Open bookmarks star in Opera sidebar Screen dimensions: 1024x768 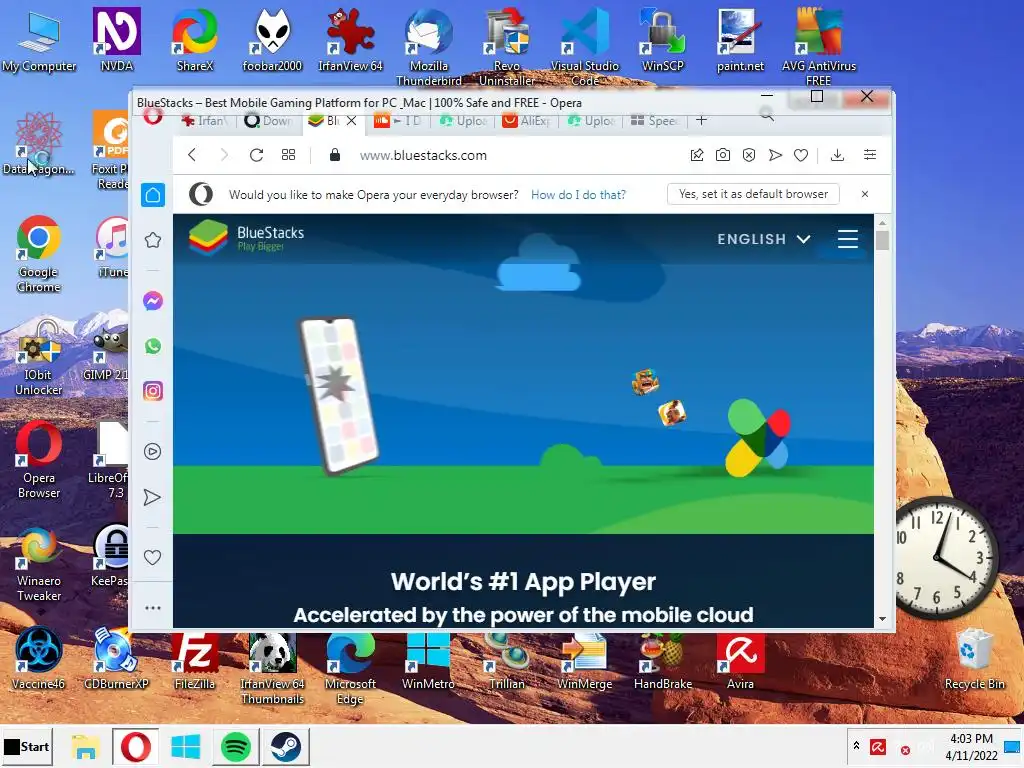point(153,240)
